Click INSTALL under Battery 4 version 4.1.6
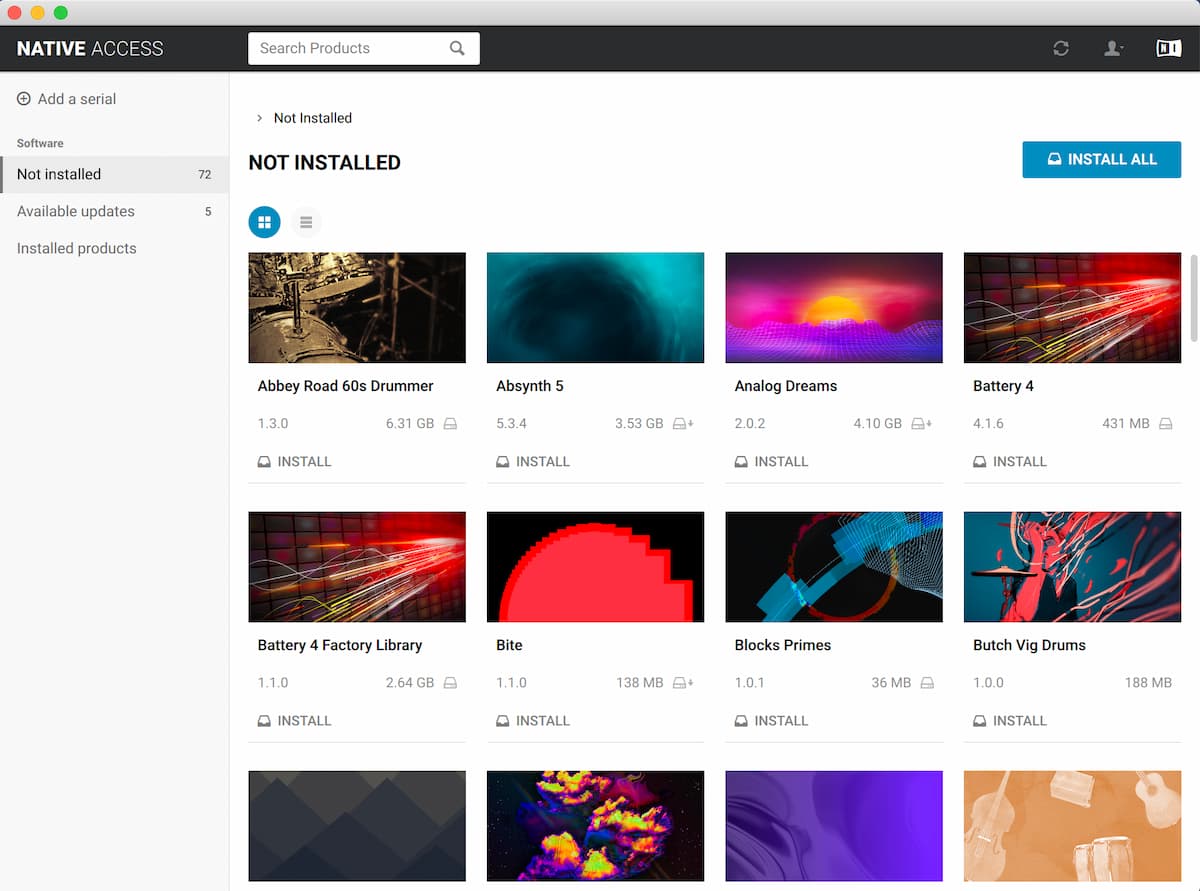The image size is (1200, 891). [x=1010, y=462]
